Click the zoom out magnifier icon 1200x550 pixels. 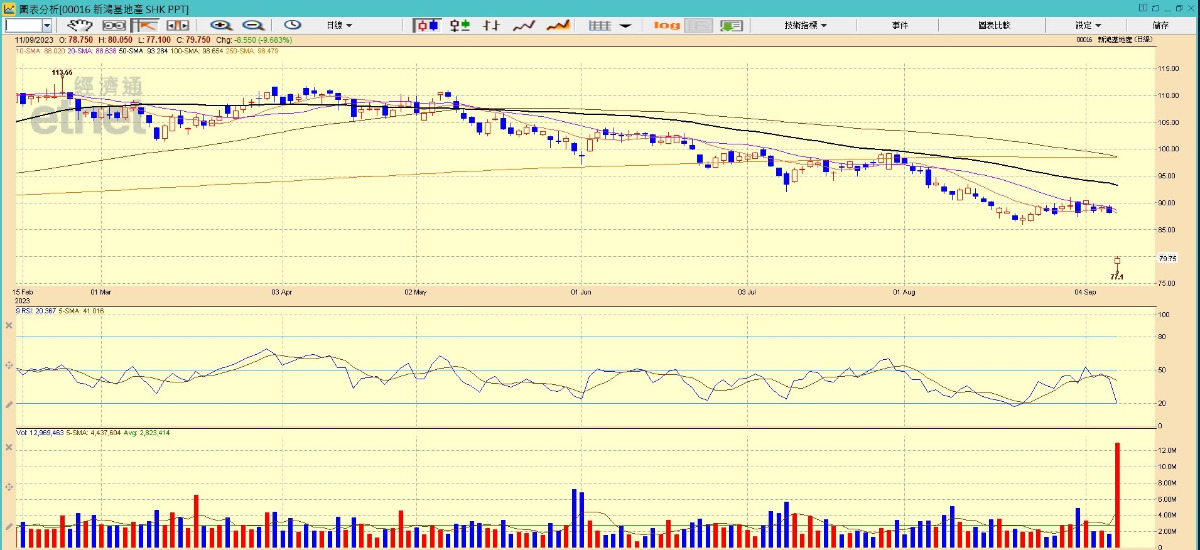point(253,25)
